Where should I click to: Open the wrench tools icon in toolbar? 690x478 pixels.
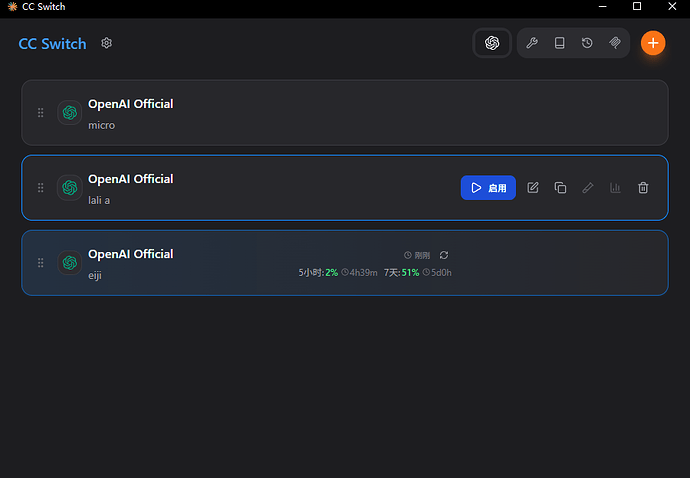(532, 43)
